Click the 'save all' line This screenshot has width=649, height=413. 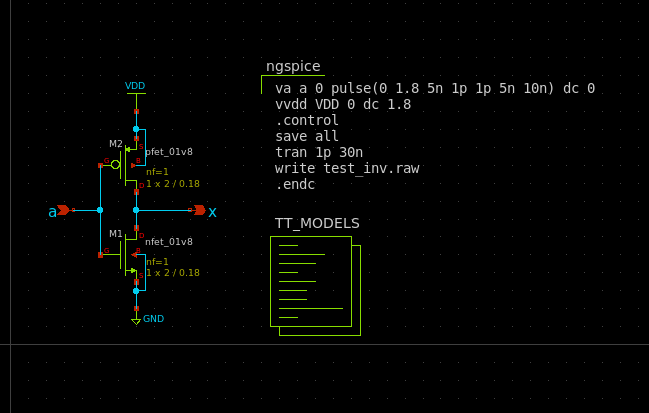coord(307,137)
